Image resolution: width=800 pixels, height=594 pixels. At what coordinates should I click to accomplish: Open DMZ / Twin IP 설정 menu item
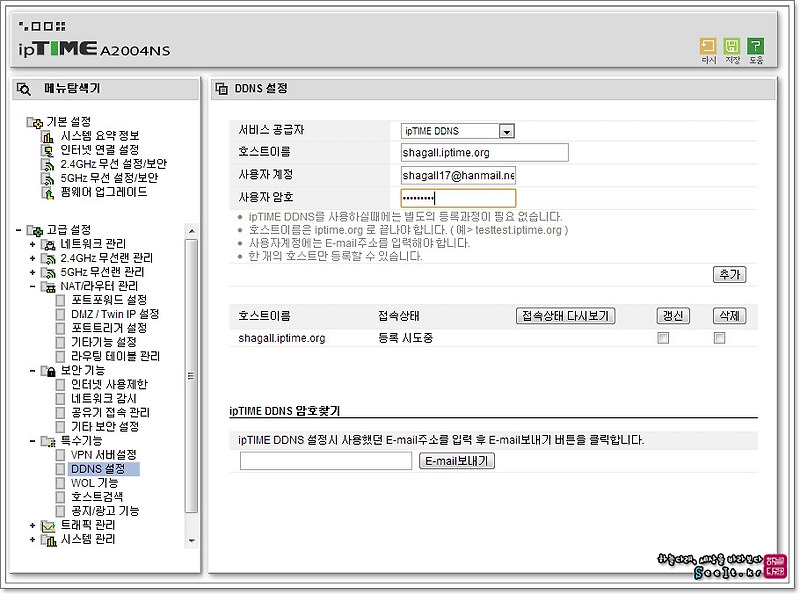[115, 314]
